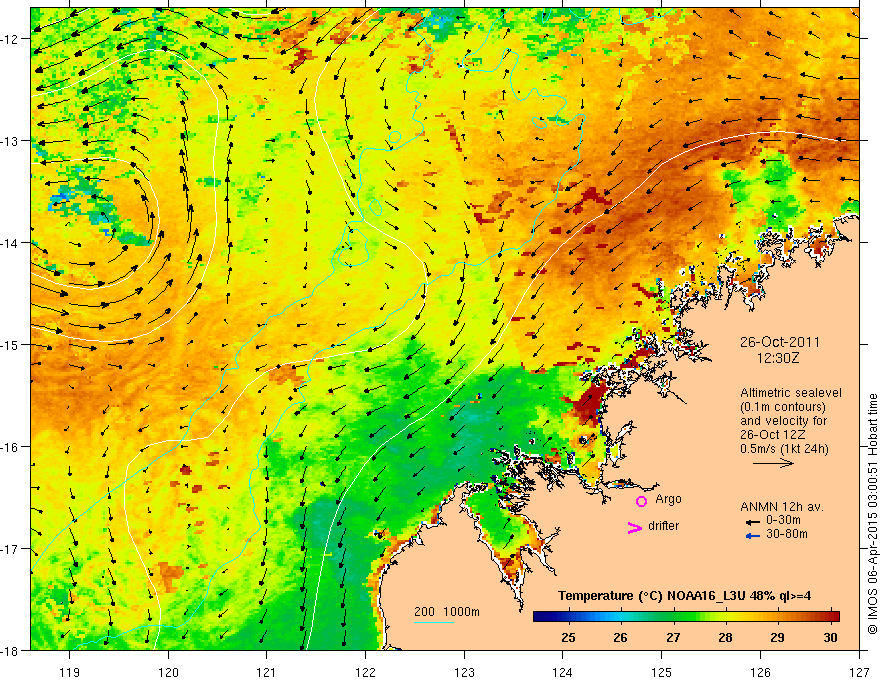The height and width of the screenshot is (680, 880).
Task: Click the 'Temperature (°C) NOAA16_L3U' title
Action: 652,596
